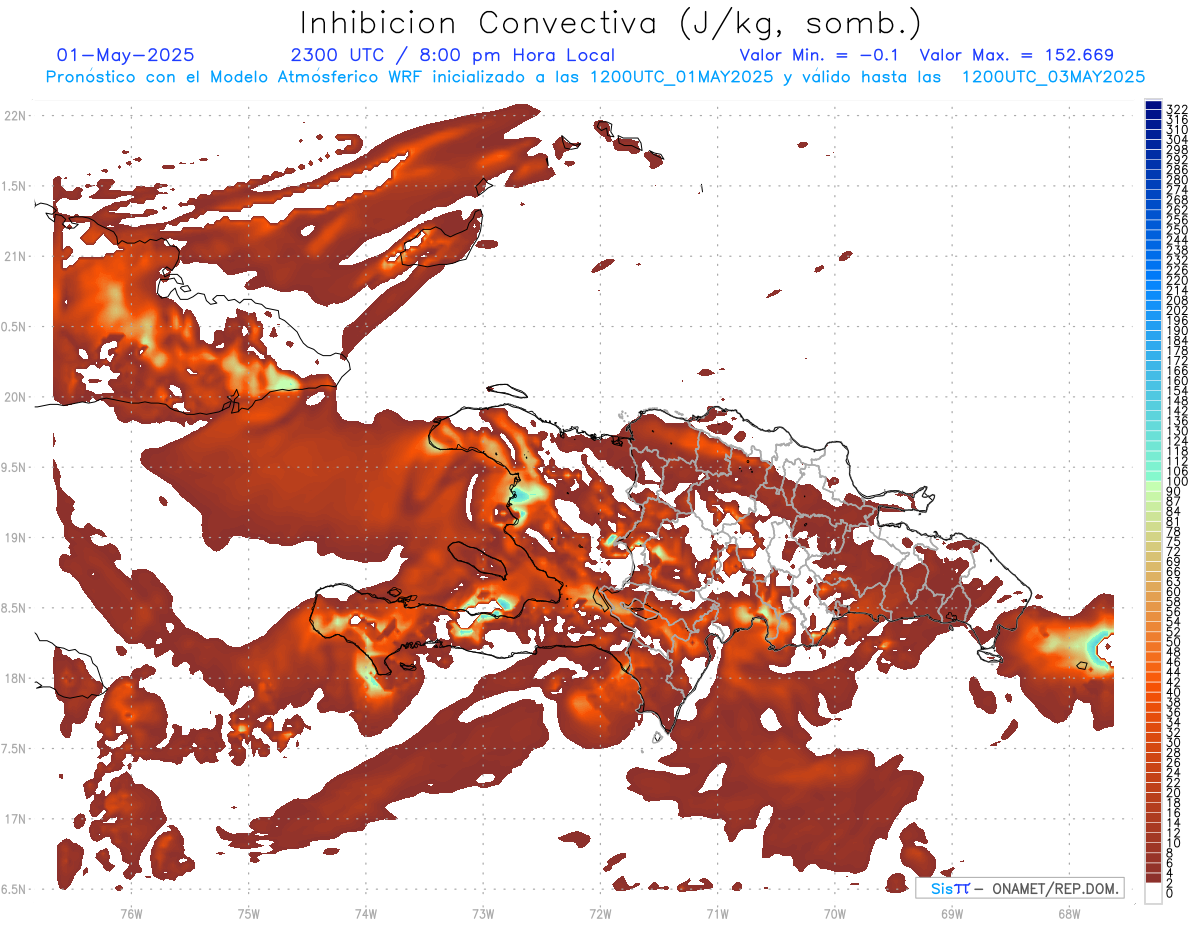The width and height of the screenshot is (1200, 927).
Task: Click the '74W' longitude label
Action: tap(366, 913)
